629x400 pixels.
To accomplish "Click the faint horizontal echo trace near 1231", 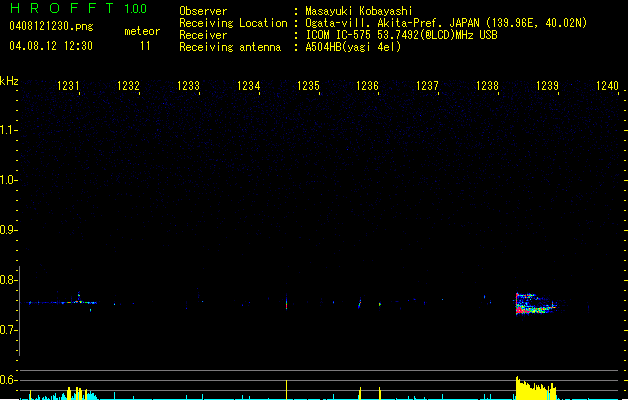I will [62, 303].
